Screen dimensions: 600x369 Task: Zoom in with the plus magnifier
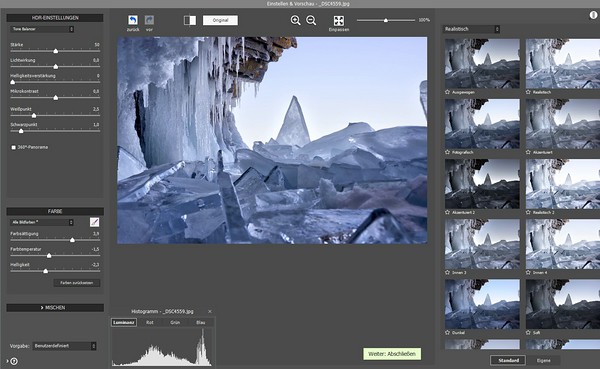pos(295,20)
